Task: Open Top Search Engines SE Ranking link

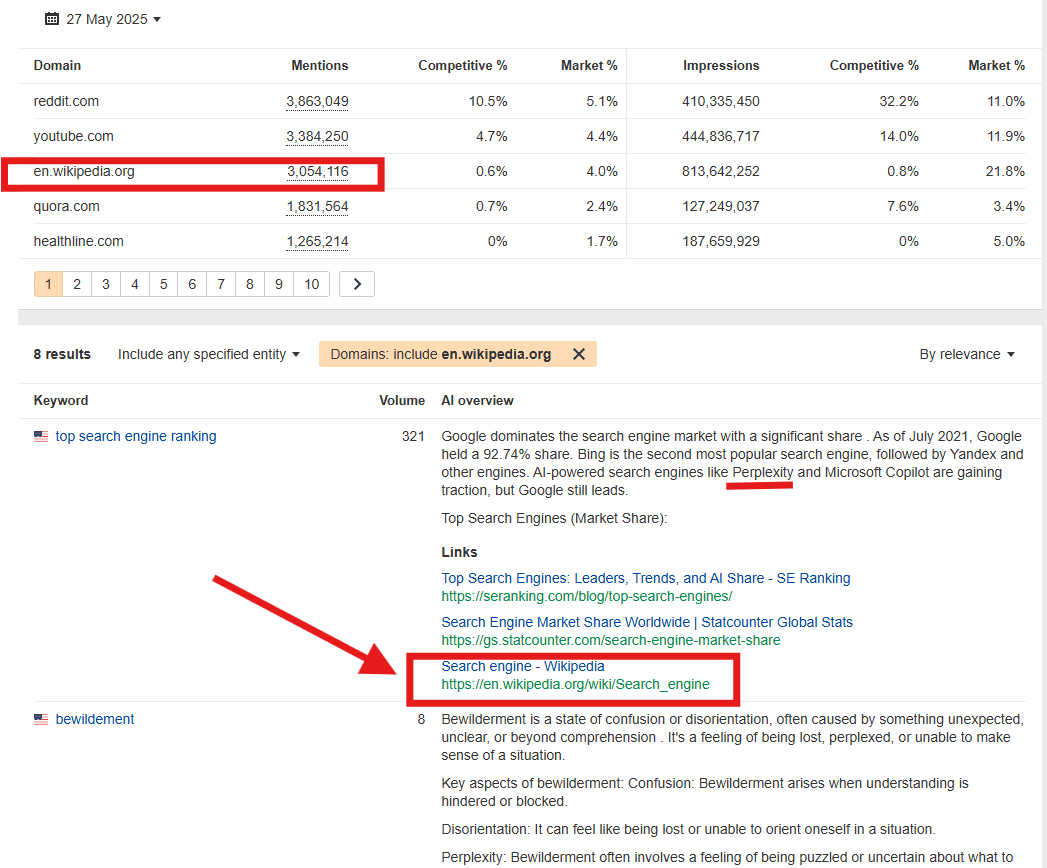Action: (x=646, y=578)
